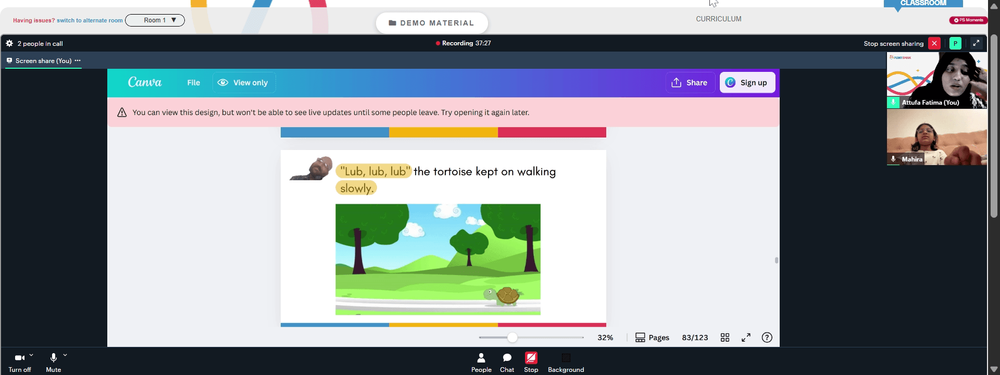The width and height of the screenshot is (1000, 375).
Task: Select Attufa Fatima (You) video tile
Action: tap(936, 80)
